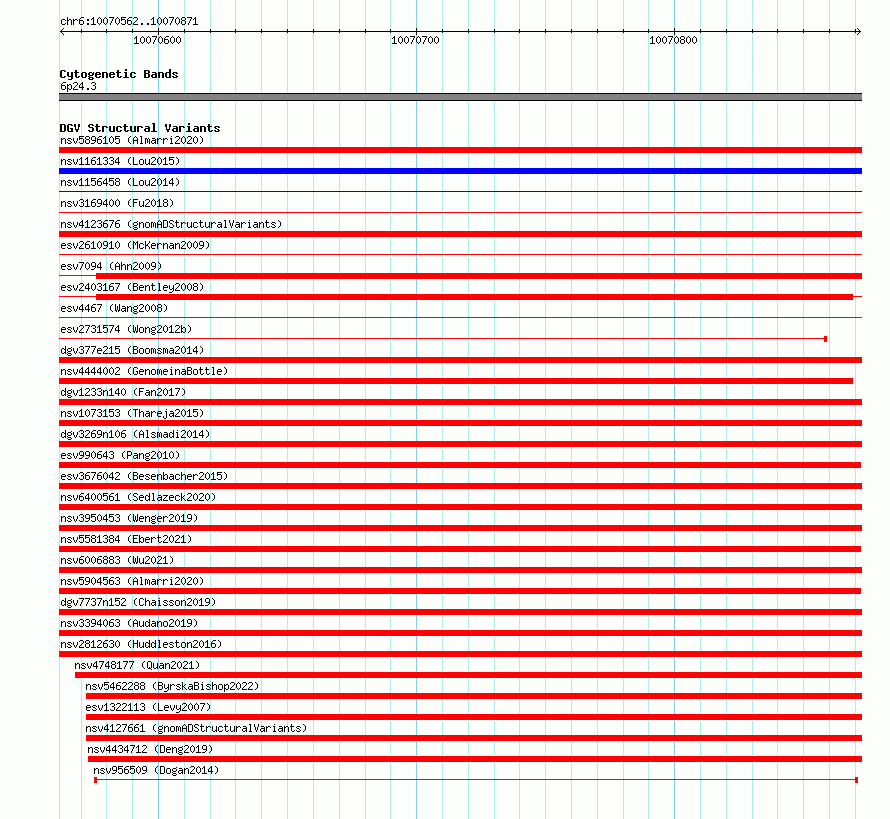Click the left arrow of the ruler
Image resolution: width=890 pixels, height=819 pixels.
pos(62,32)
